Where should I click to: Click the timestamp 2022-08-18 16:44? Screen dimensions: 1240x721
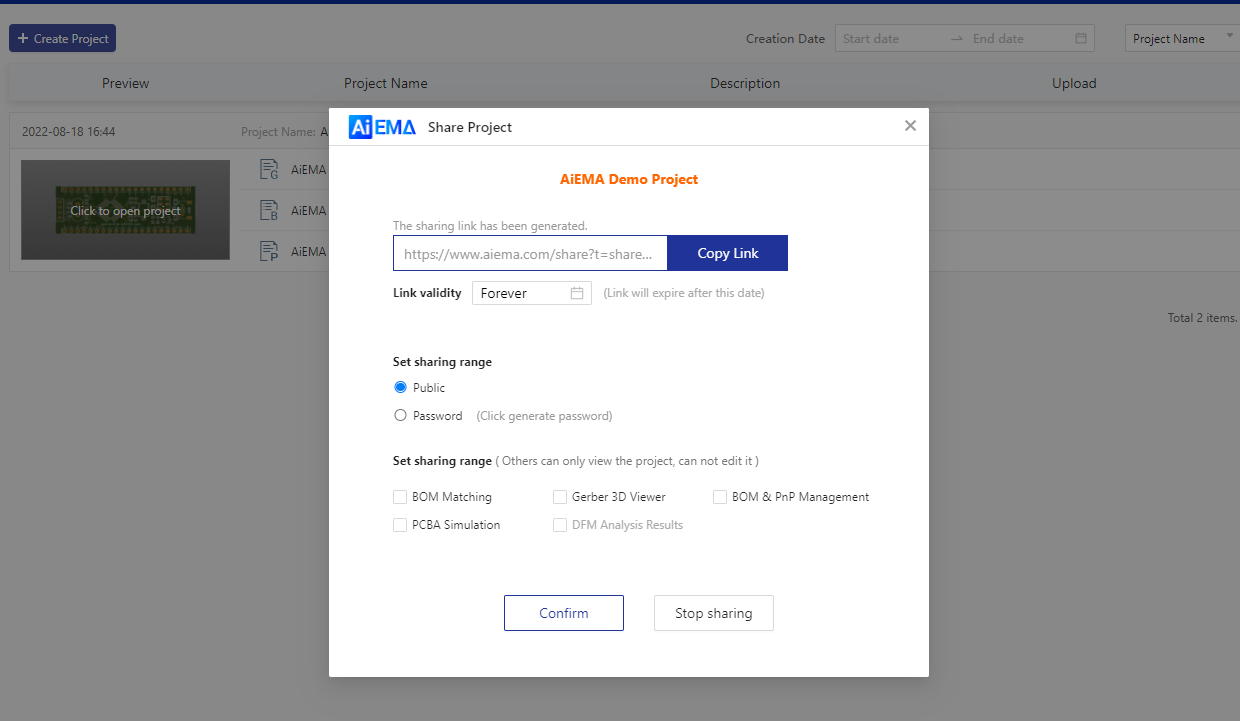click(69, 132)
